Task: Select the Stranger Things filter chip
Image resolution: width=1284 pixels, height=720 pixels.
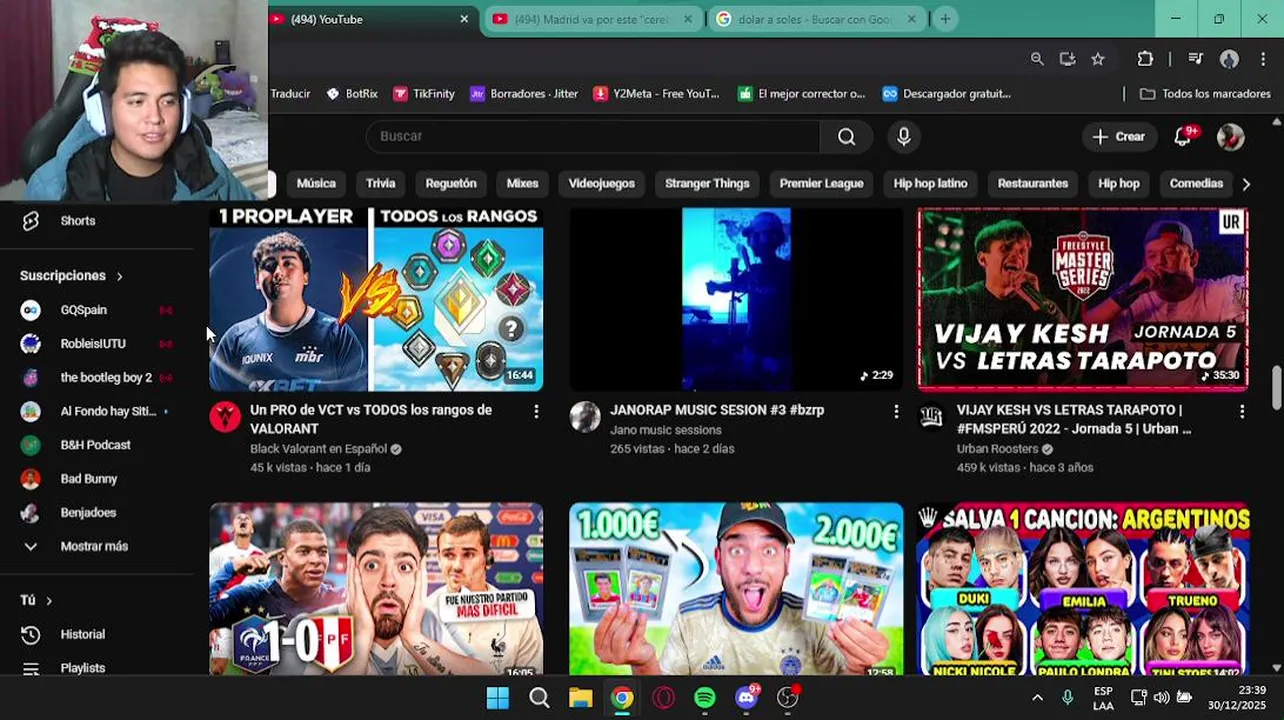Action: pyautogui.click(x=707, y=184)
